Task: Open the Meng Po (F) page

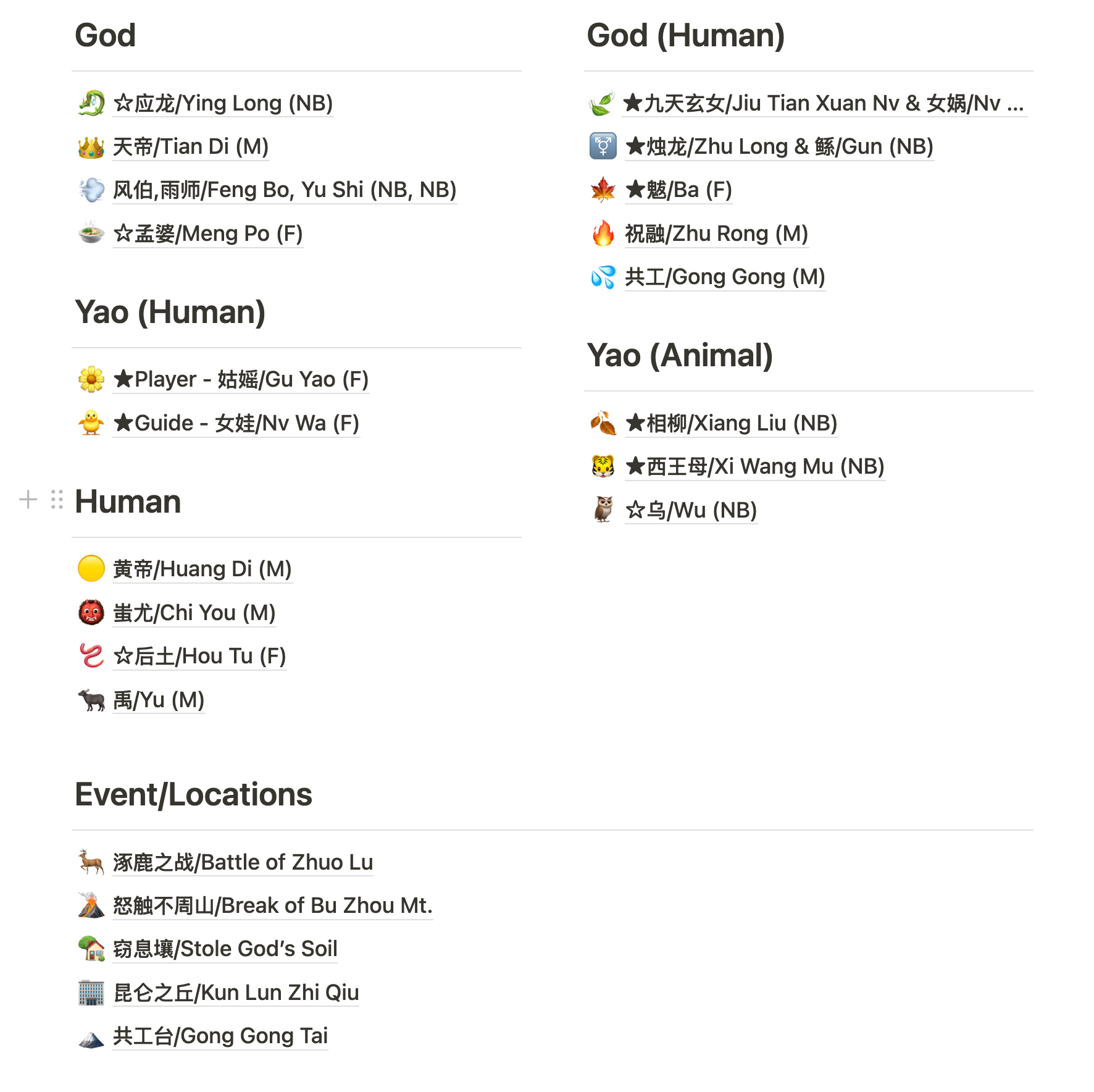Action: 208,233
